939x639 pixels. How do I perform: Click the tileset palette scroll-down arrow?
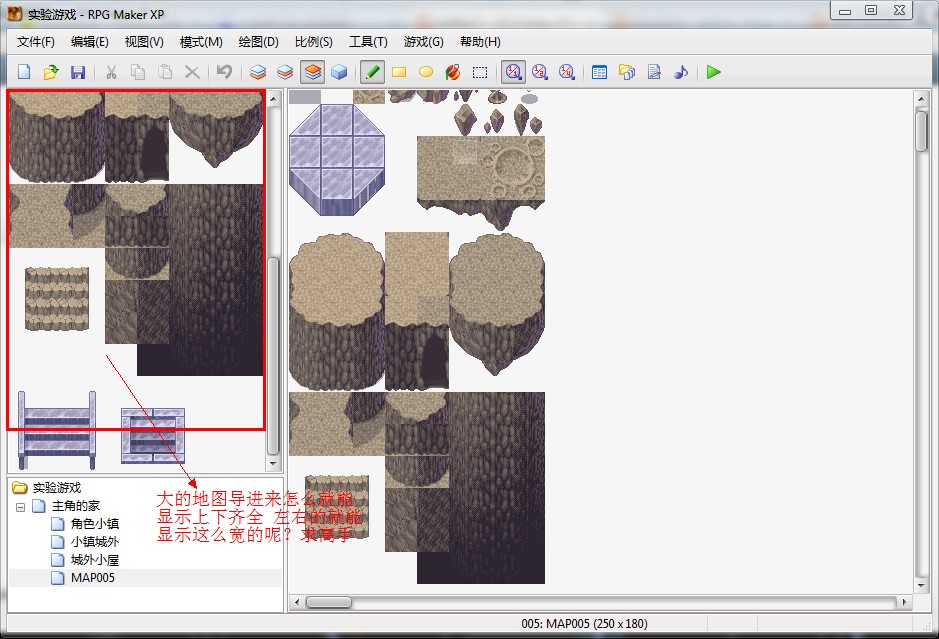pos(273,464)
